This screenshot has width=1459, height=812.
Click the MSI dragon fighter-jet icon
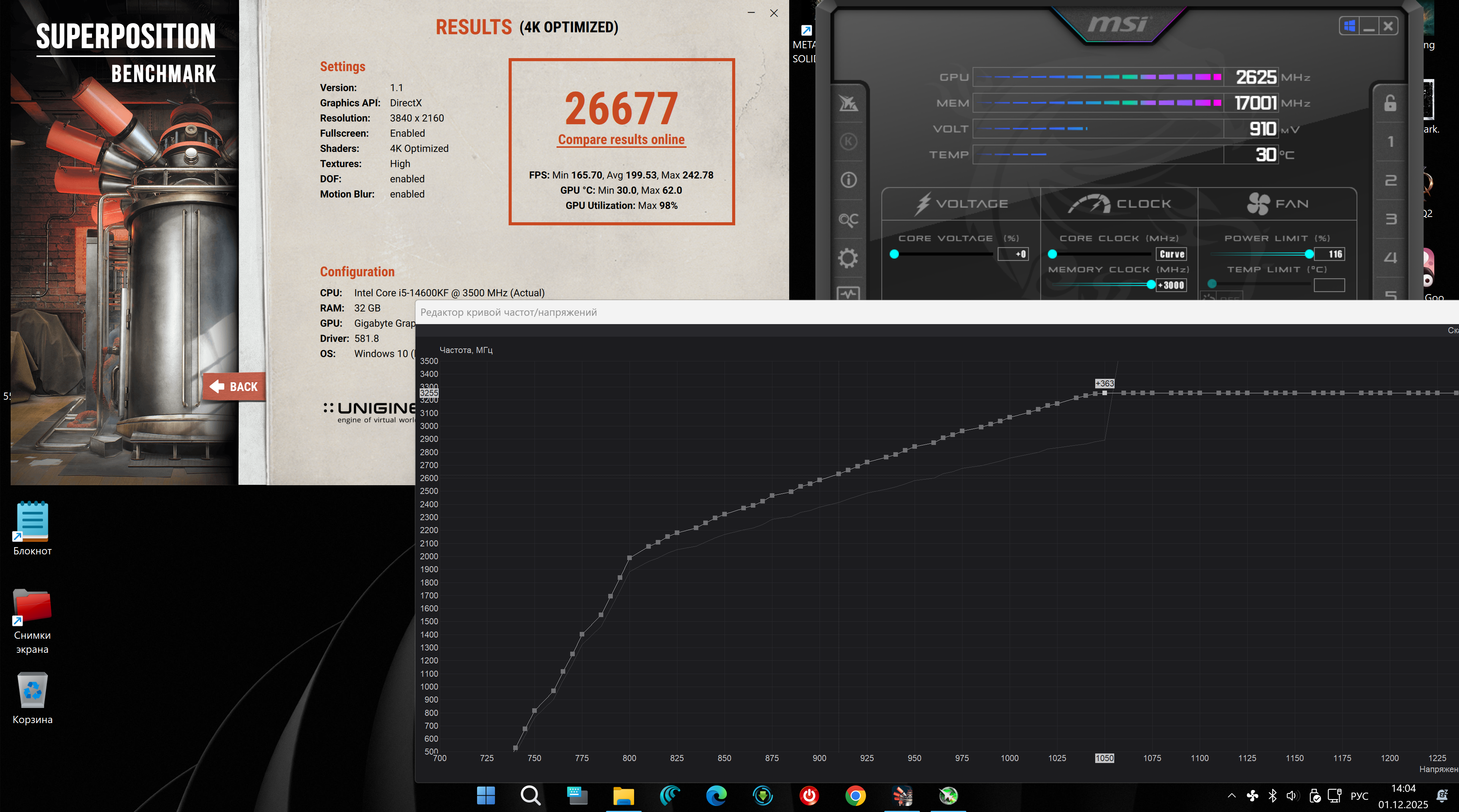coord(848,103)
